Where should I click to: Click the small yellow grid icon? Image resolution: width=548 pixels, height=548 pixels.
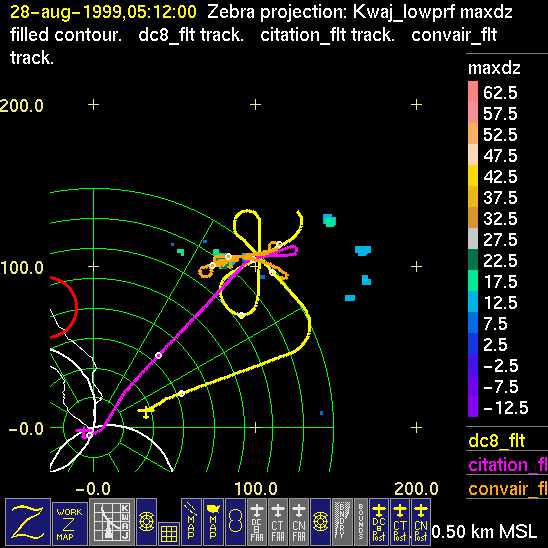169,533
